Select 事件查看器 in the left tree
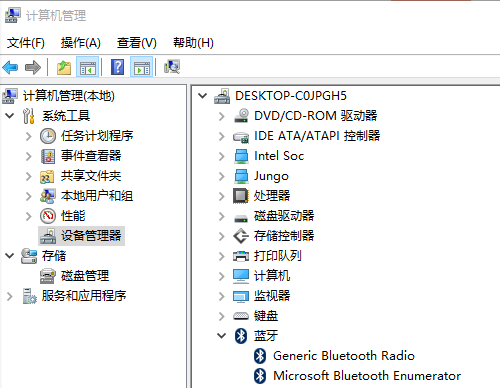This screenshot has height=388, width=500. (x=91, y=156)
